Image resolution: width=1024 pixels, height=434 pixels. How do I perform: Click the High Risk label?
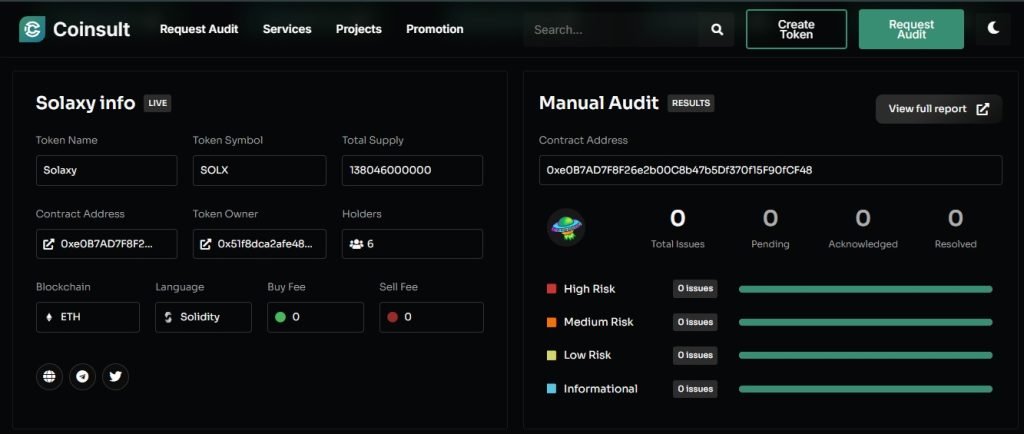[x=590, y=288]
